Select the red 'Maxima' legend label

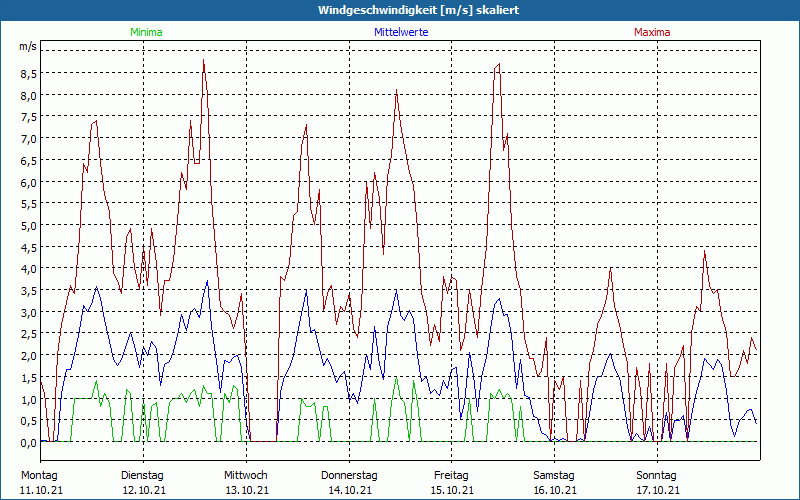[652, 32]
